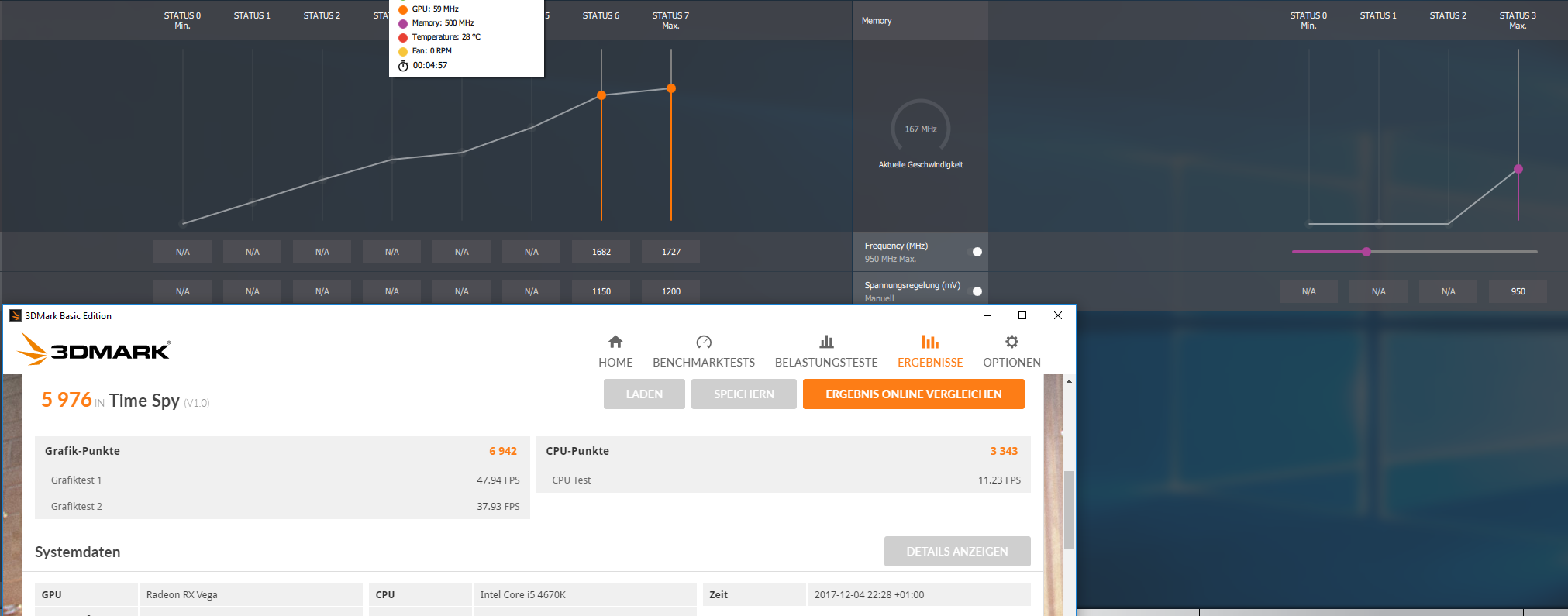Click the 3DMark vertical scrollbar thumb
The image size is (1568, 616).
(1069, 509)
